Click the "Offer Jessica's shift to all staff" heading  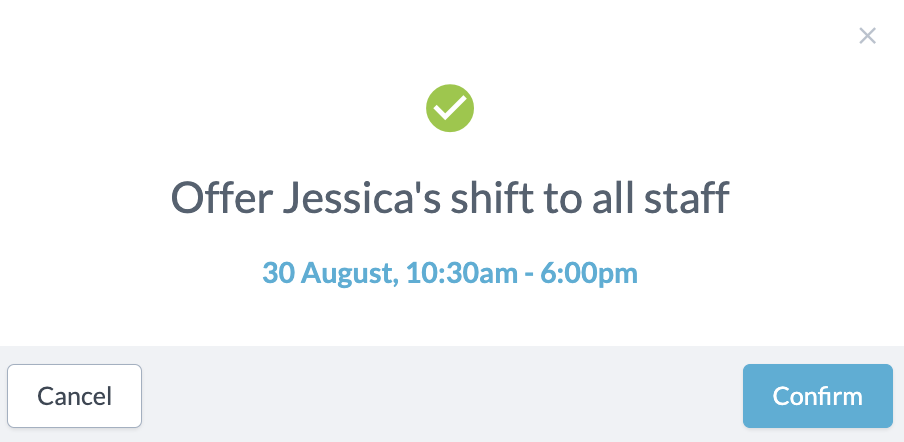(450, 198)
